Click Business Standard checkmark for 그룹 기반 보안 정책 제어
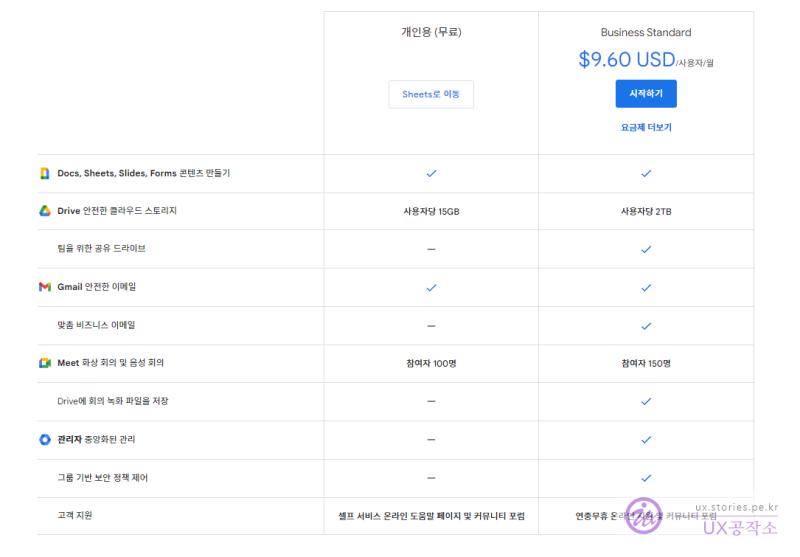Viewport: 800px width, 557px height. (x=646, y=478)
